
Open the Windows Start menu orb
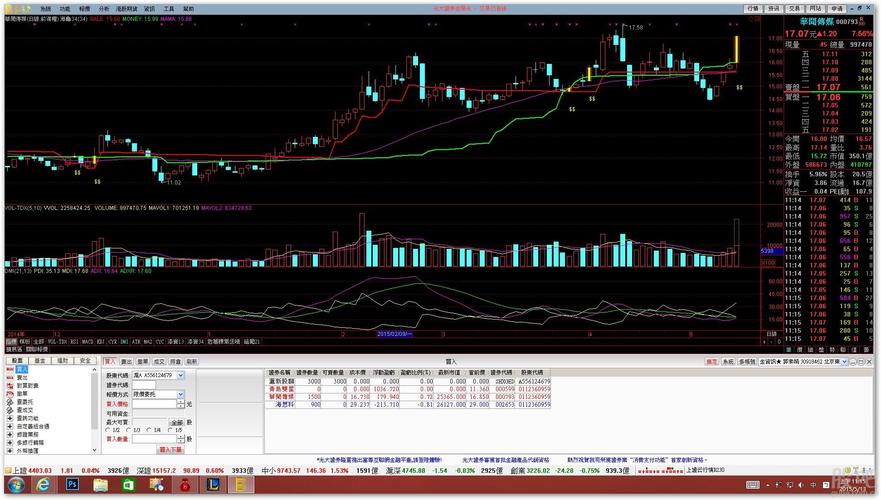click(16, 484)
